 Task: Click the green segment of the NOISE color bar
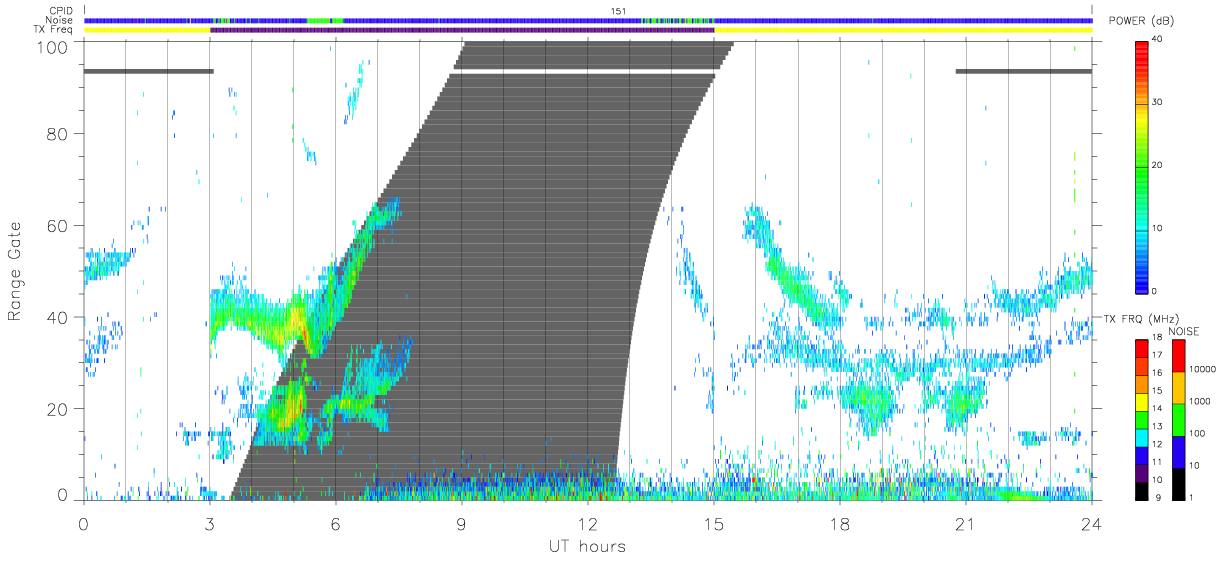coord(1178,420)
